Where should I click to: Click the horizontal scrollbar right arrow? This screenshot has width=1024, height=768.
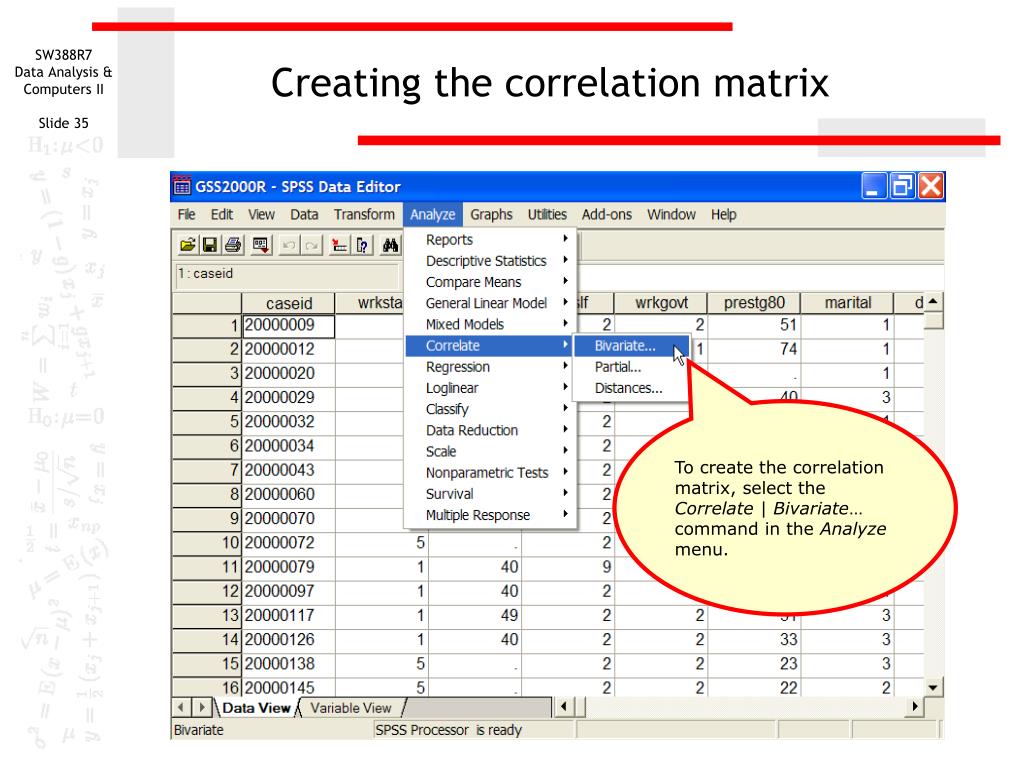915,707
